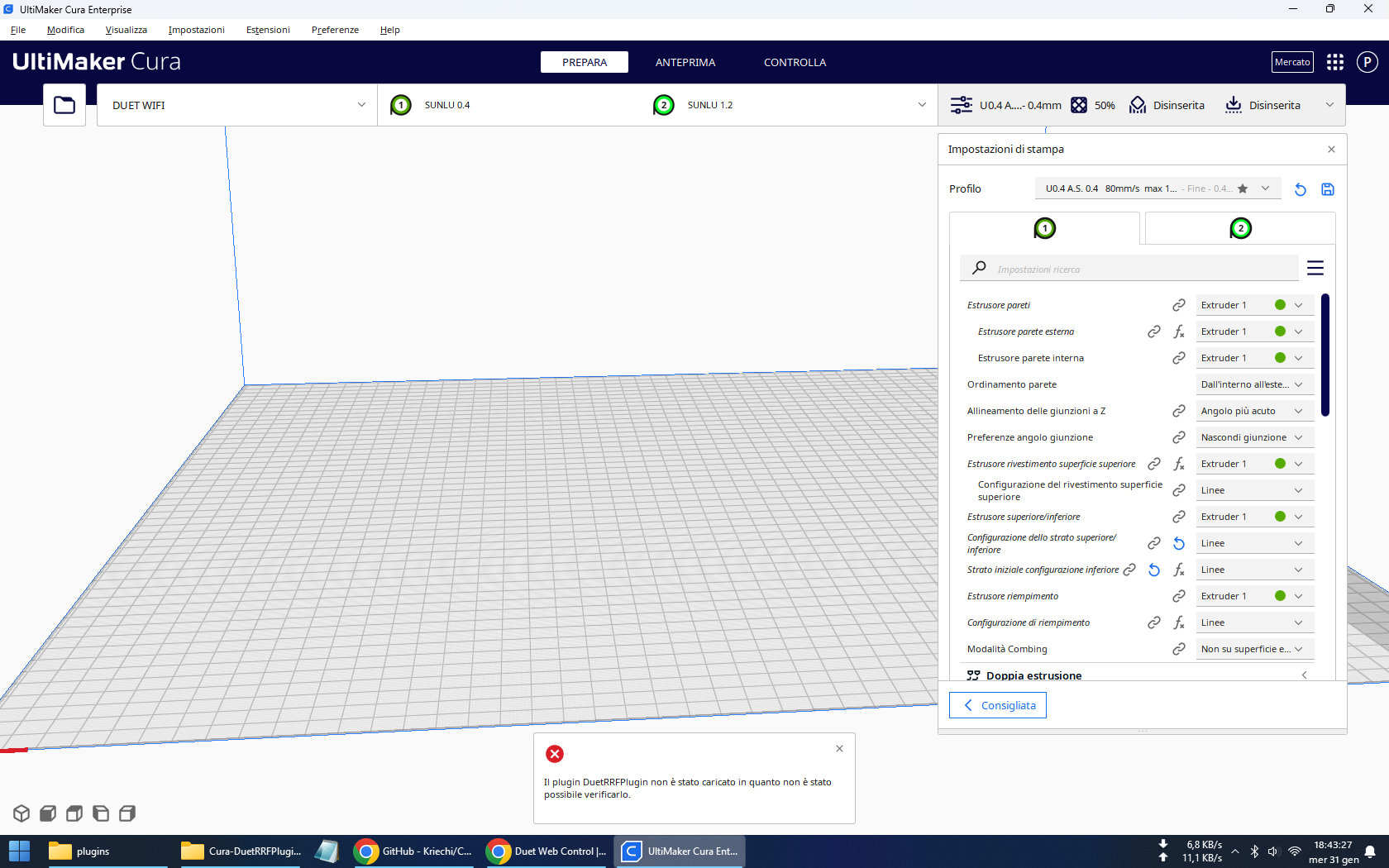The image size is (1389, 868).
Task: Open Ordinamento parete dropdown
Action: coord(1254,384)
